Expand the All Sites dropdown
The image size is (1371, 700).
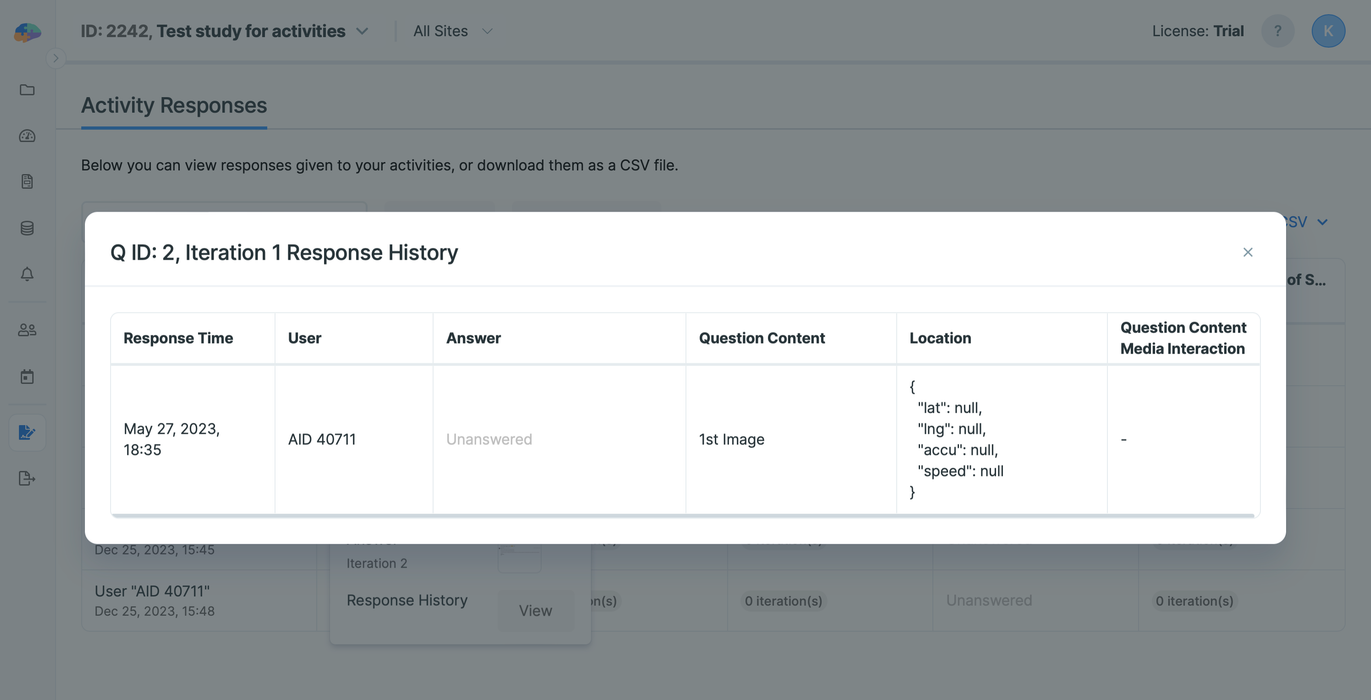[x=487, y=31]
